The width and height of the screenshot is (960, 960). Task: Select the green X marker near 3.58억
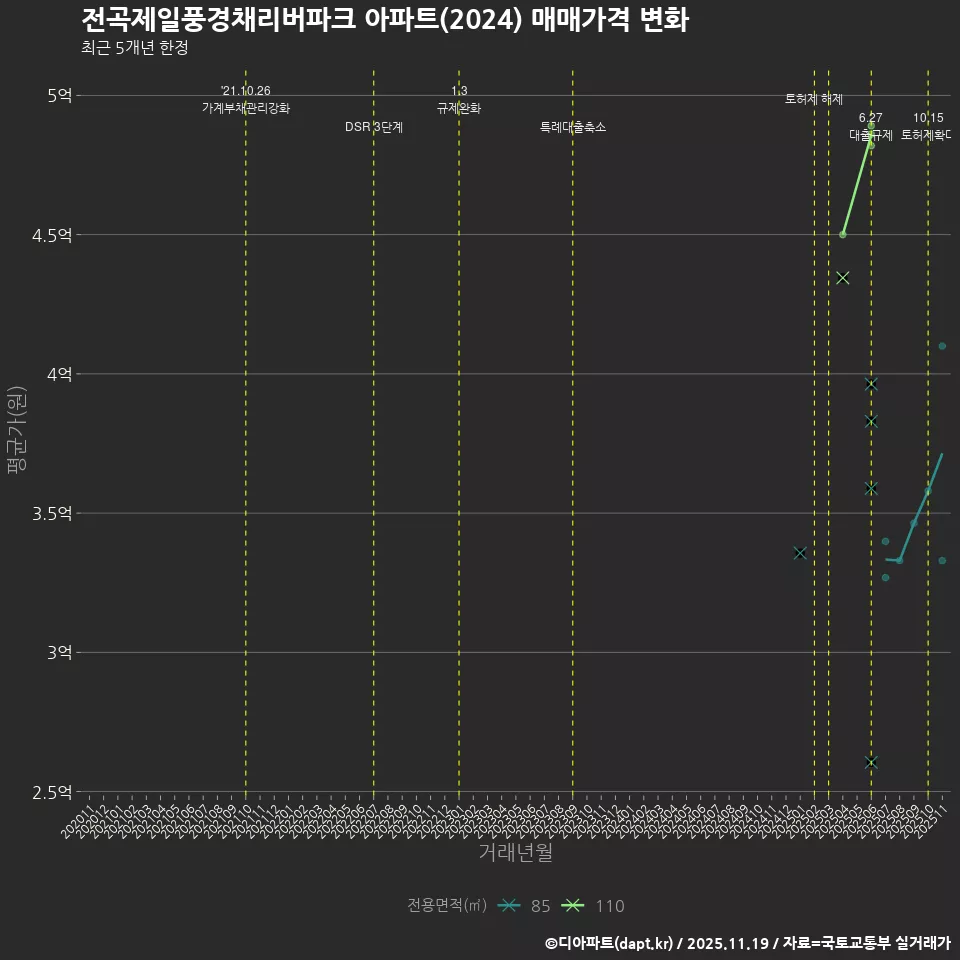[870, 486]
